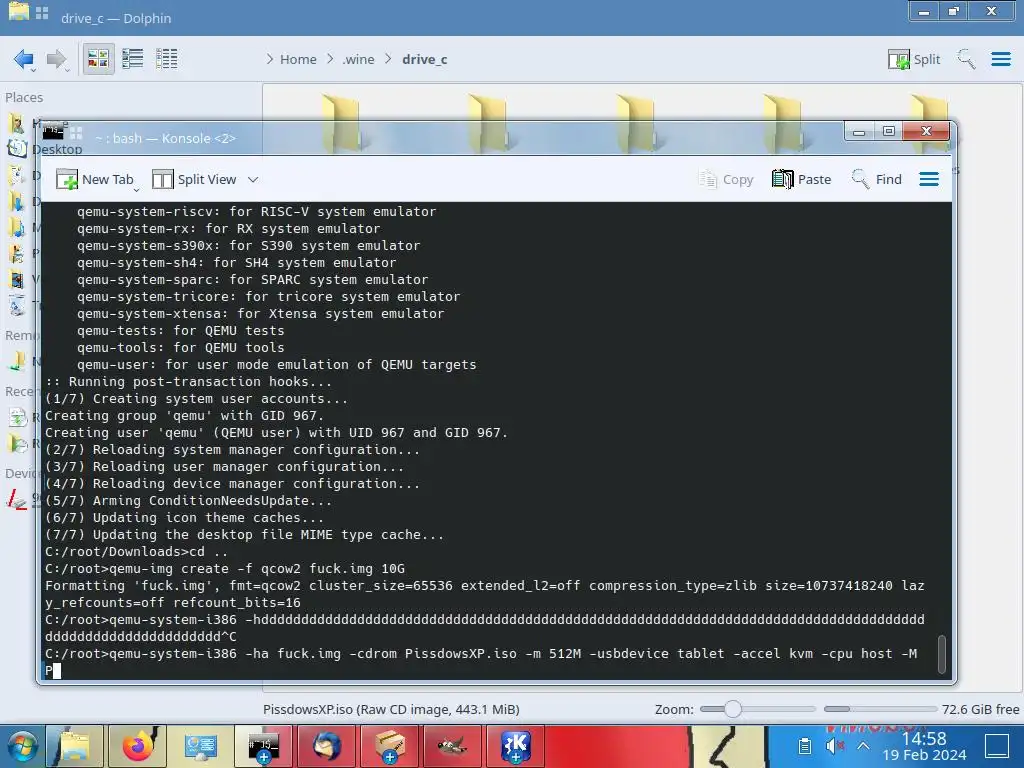Open clipboard tray icon
The image size is (1024, 768).
(x=805, y=746)
